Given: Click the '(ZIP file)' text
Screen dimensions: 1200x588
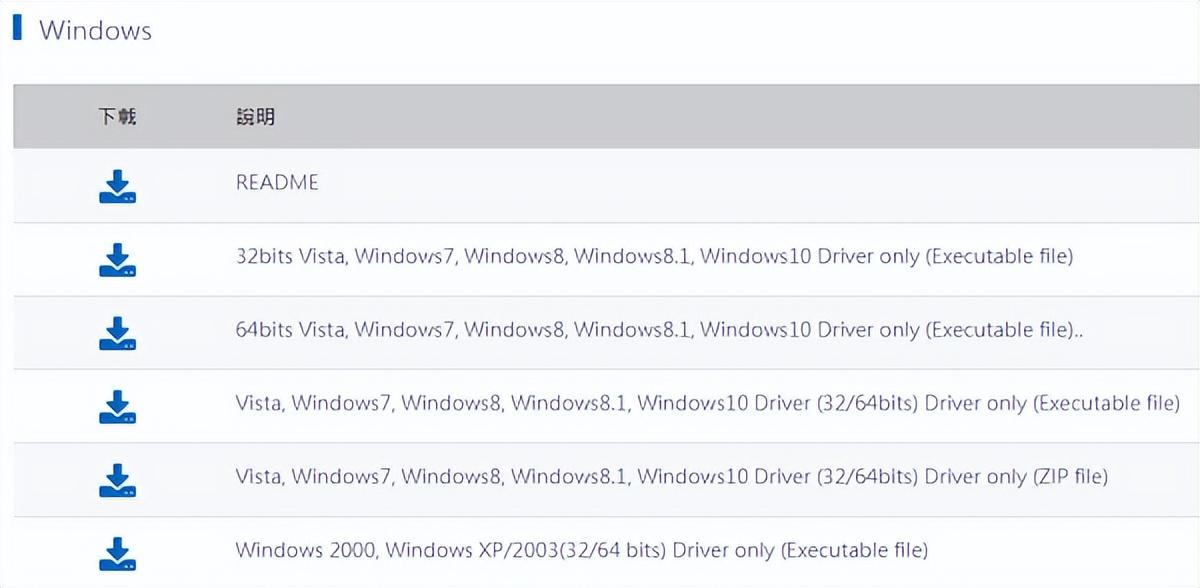Looking at the screenshot, I should 1070,477.
